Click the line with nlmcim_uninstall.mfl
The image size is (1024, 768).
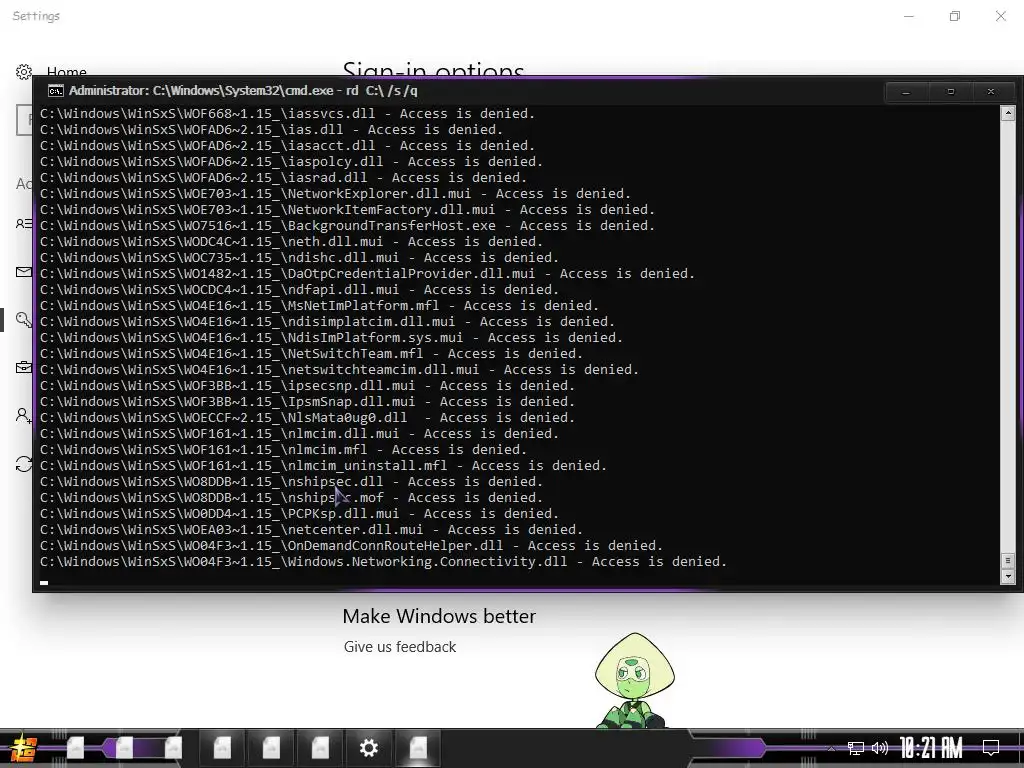click(323, 466)
